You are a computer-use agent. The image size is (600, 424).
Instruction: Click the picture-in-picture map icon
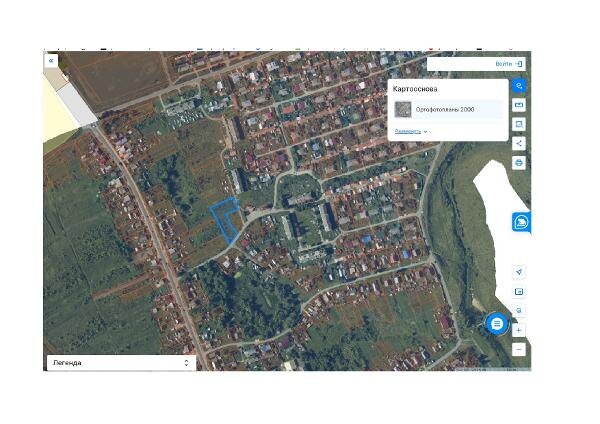(519, 292)
